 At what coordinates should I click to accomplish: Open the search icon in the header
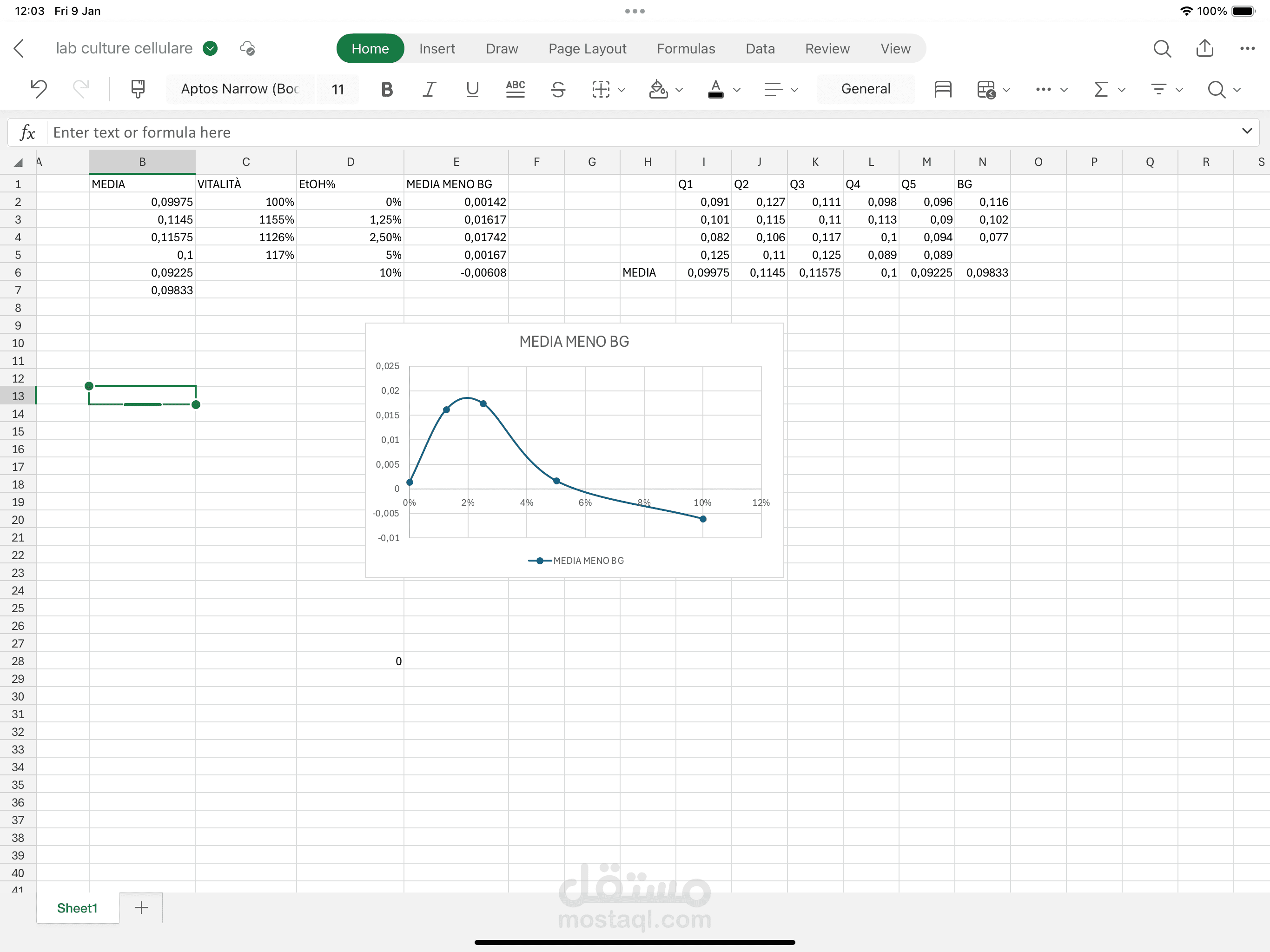(x=1162, y=48)
